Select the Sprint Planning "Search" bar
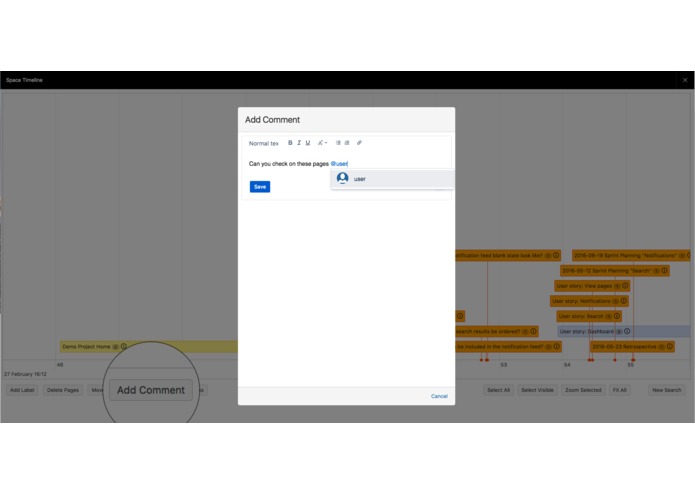Viewport: 695px width, 494px height. click(614, 270)
